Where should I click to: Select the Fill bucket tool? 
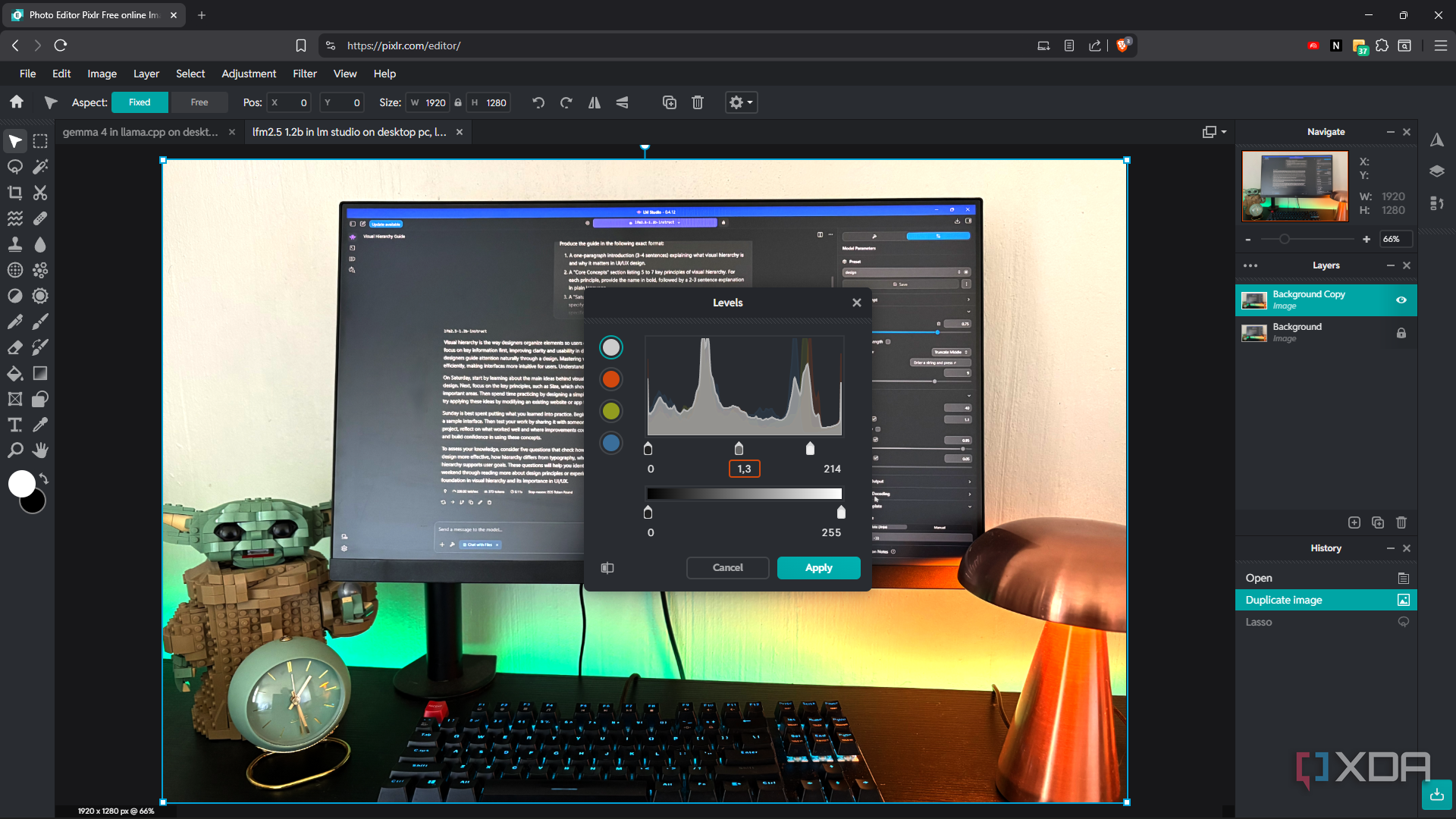click(14, 373)
